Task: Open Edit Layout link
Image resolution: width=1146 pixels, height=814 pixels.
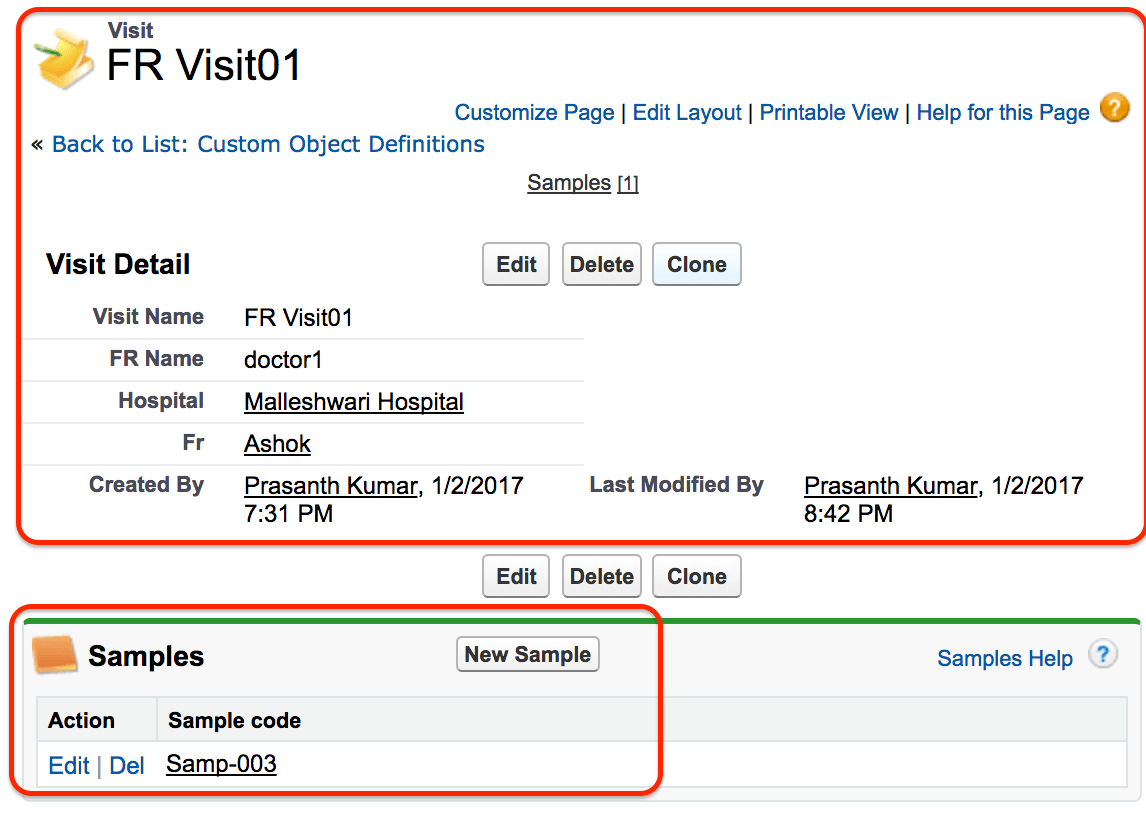Action: click(x=687, y=113)
